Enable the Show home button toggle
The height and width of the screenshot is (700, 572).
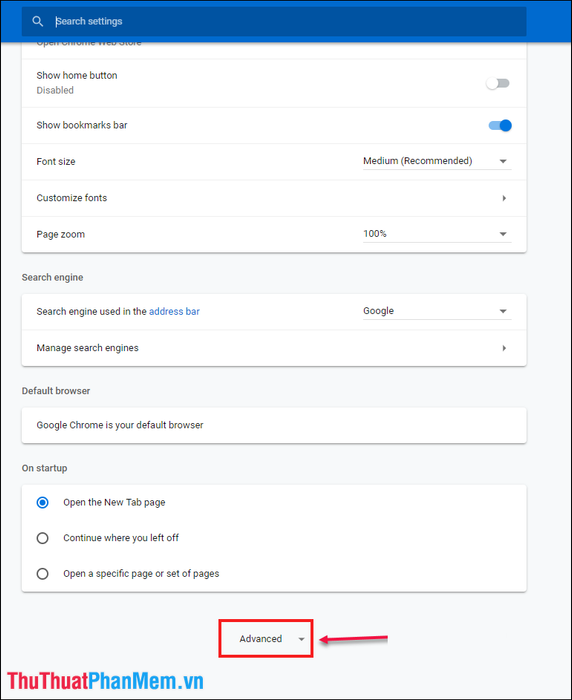498,83
